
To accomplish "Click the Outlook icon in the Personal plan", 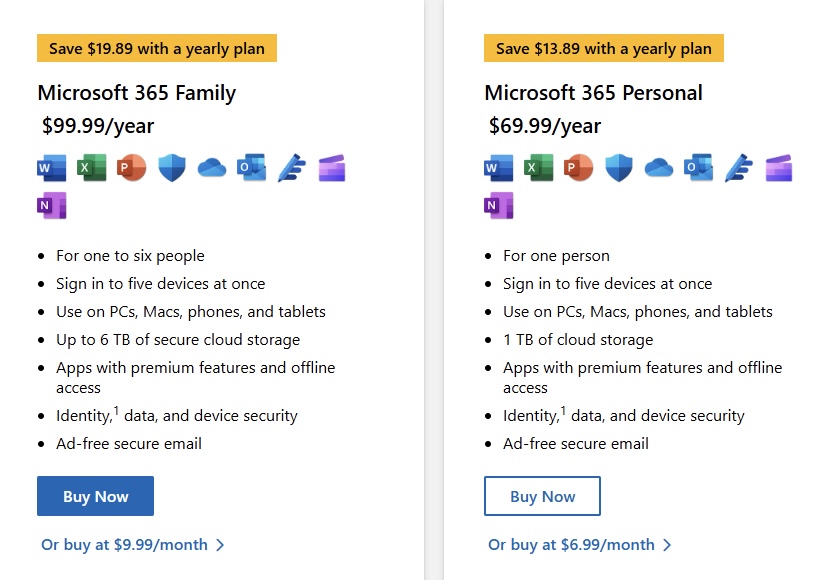I will click(x=698, y=168).
